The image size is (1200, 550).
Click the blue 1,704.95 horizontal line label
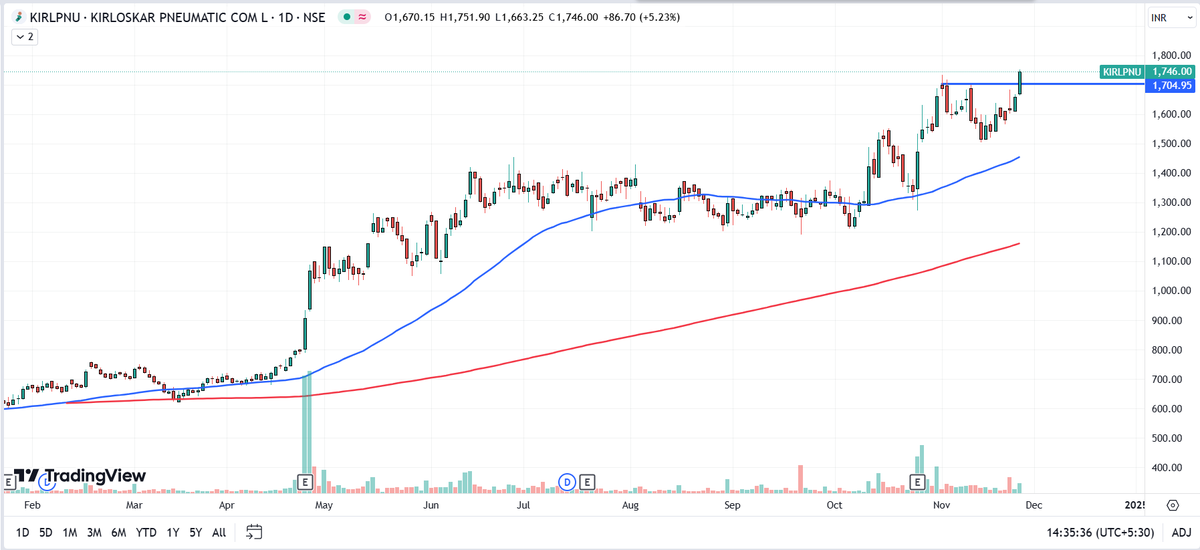pyautogui.click(x=1171, y=86)
